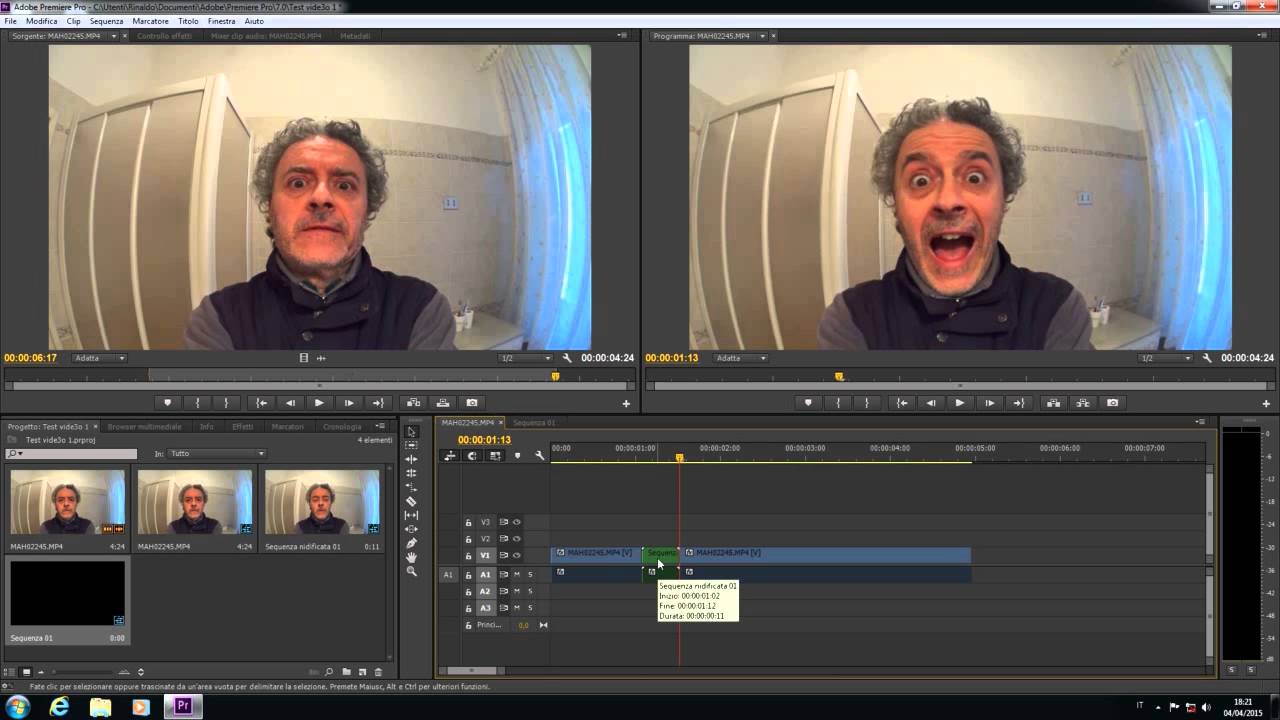
Task: Open Program playback resolution 1/2 dropdown
Action: point(1165,358)
